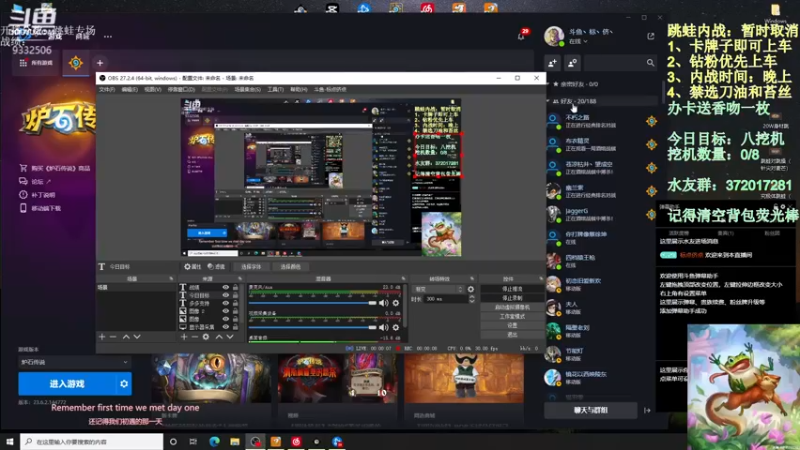Open first mixer channel settings gear

[396, 303]
